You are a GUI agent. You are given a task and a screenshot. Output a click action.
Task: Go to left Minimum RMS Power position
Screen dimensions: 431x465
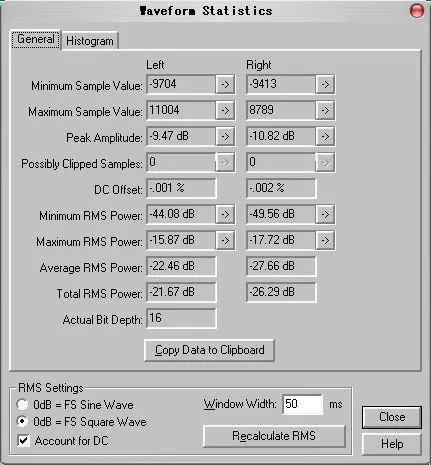coord(225,214)
